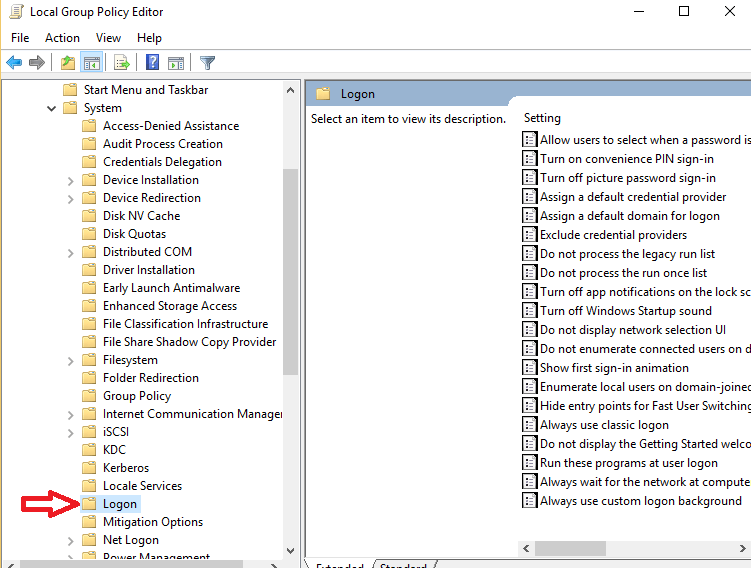Expand the Distributed COM node
Viewport: 751px width, 568px height.
(x=70, y=253)
